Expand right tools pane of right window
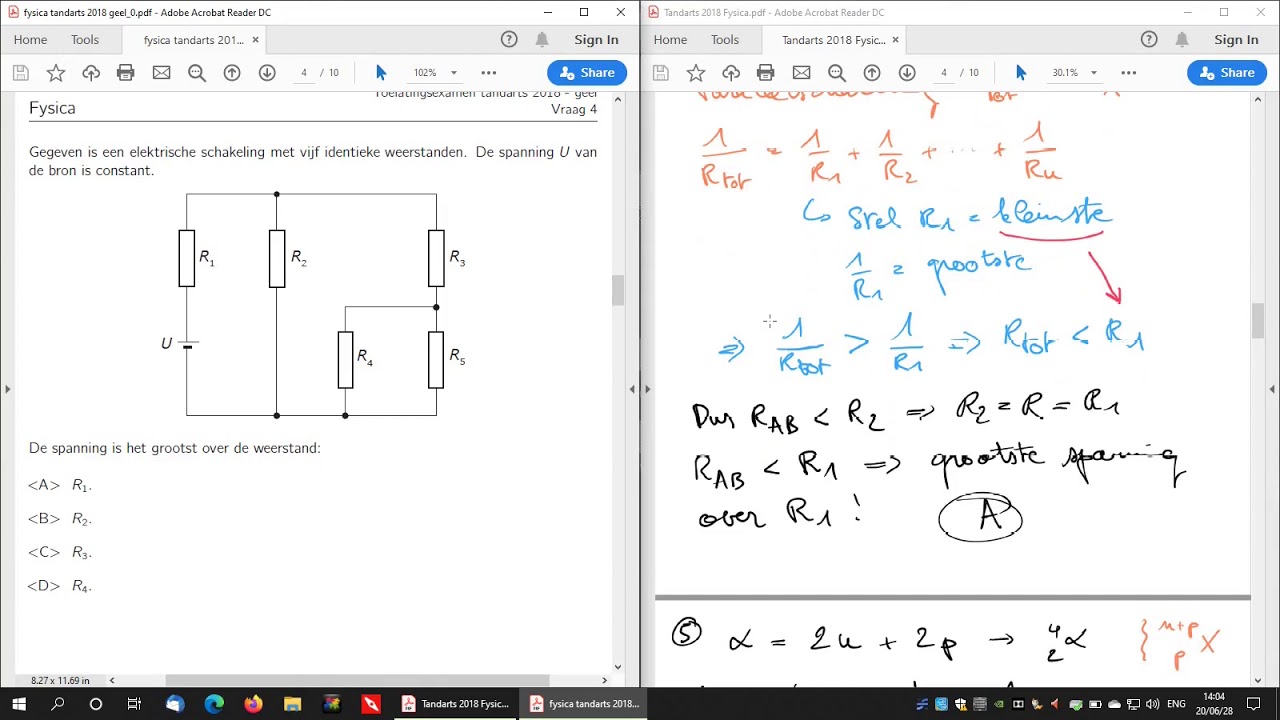Viewport: 1280px width, 720px height. point(1272,389)
